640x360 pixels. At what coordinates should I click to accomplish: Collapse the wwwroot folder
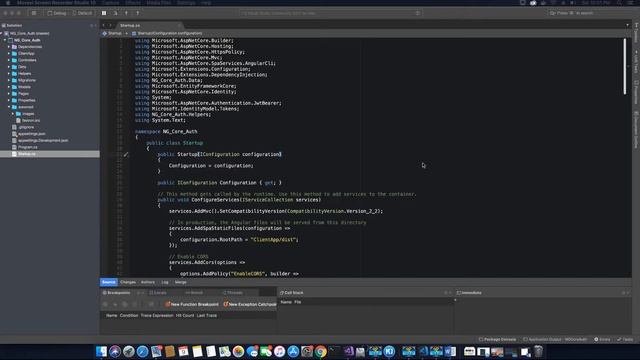[9, 107]
